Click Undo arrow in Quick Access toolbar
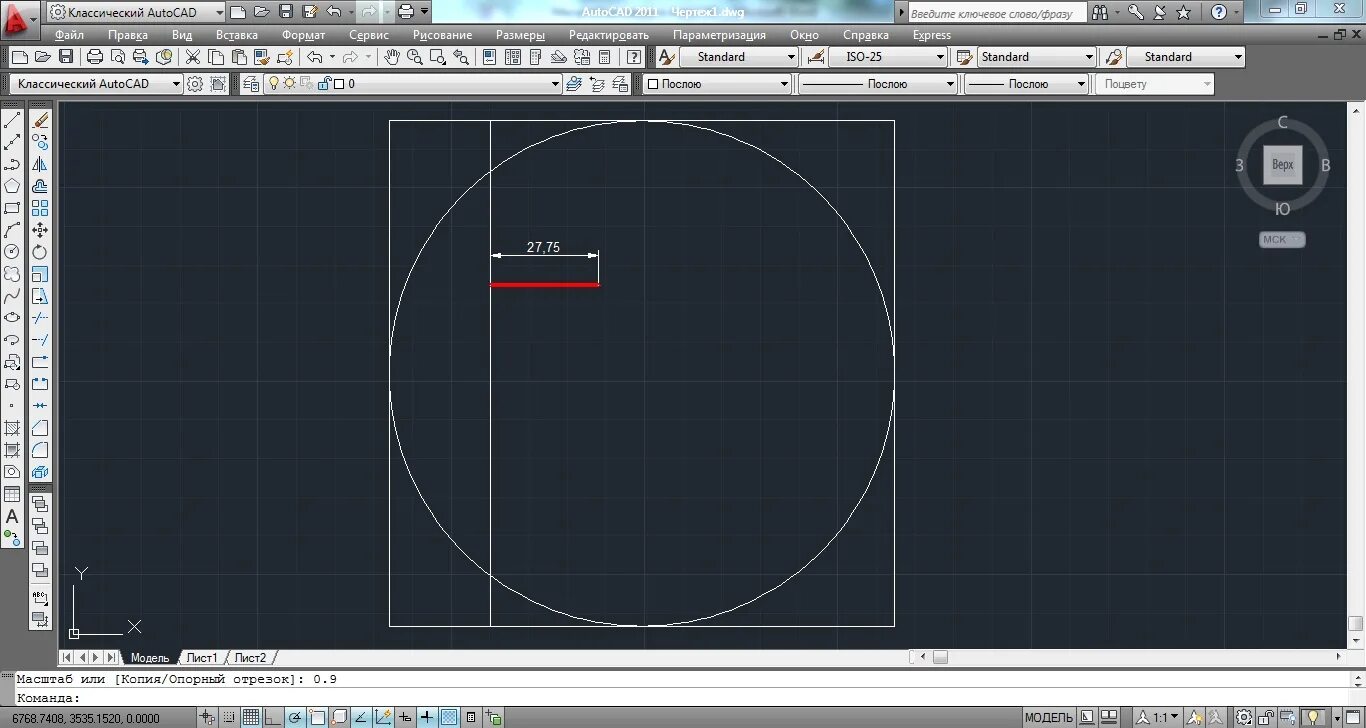Viewport: 1366px width, 728px height. [333, 12]
